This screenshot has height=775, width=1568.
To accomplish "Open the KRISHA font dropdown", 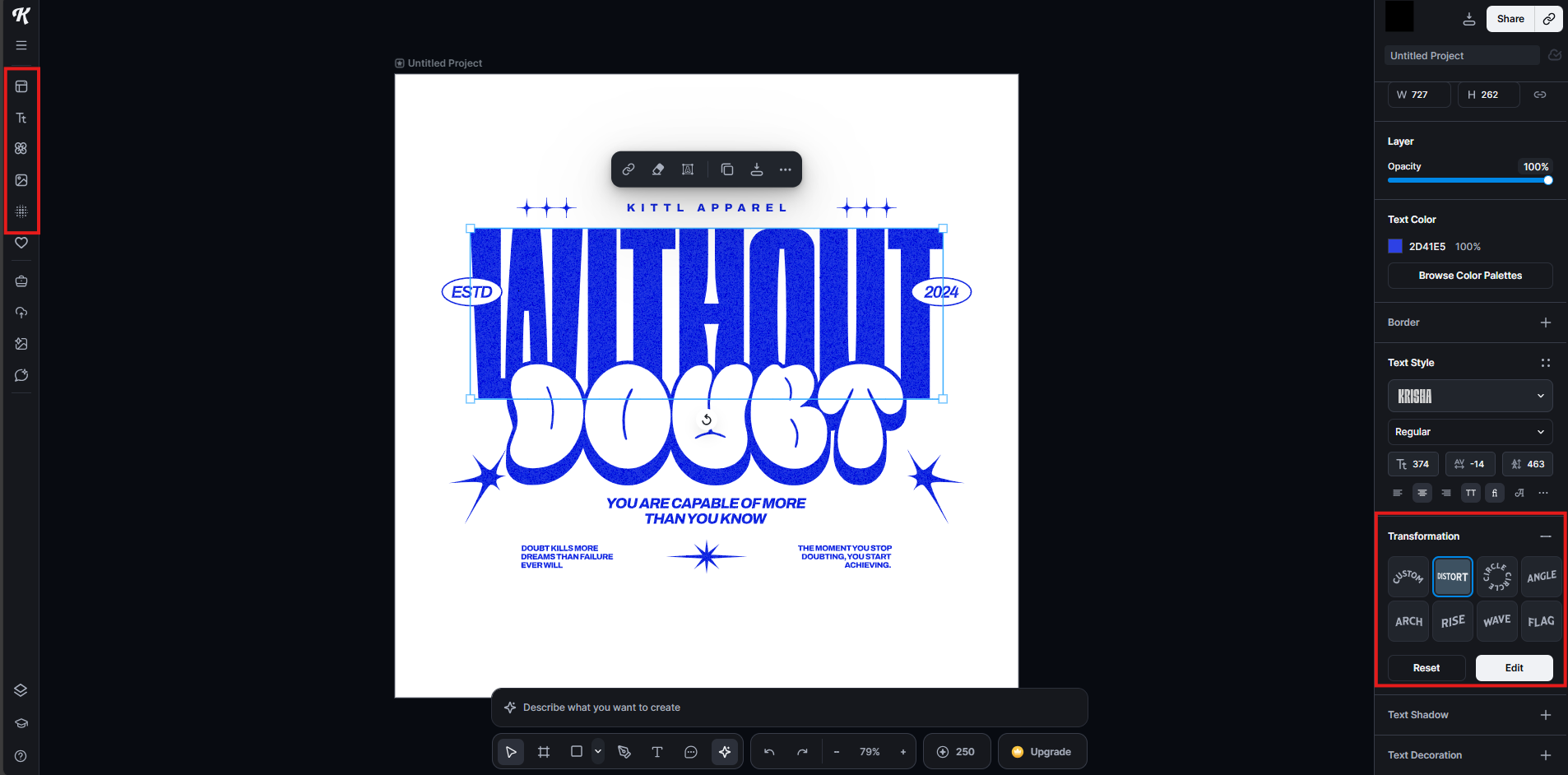I will click(1469, 396).
